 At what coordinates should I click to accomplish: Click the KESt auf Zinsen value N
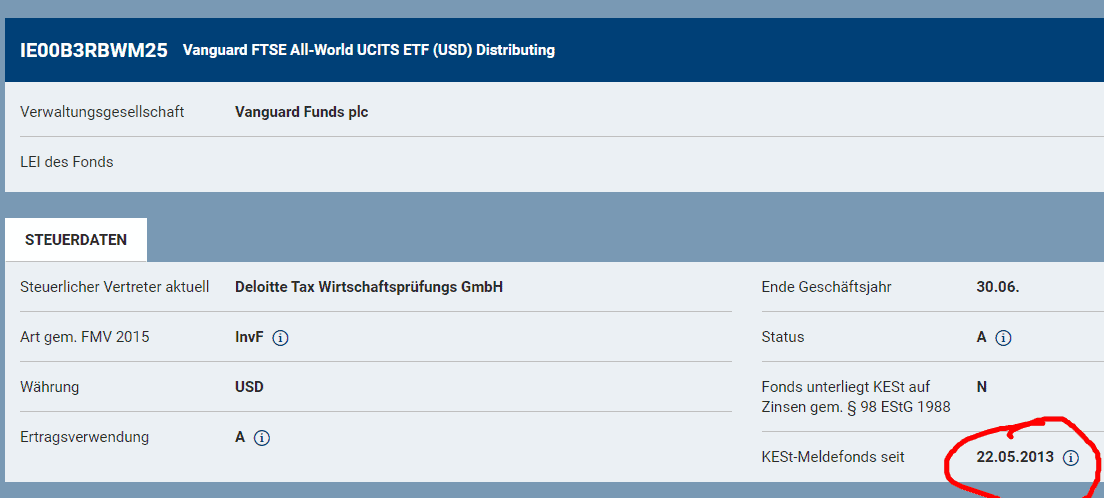(982, 387)
